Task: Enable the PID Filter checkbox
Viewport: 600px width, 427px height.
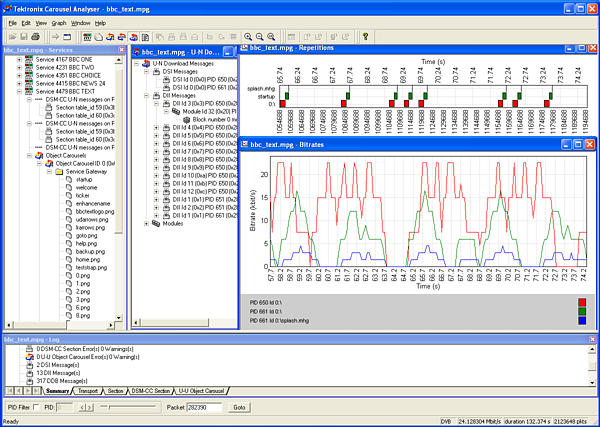Action: tap(37, 407)
